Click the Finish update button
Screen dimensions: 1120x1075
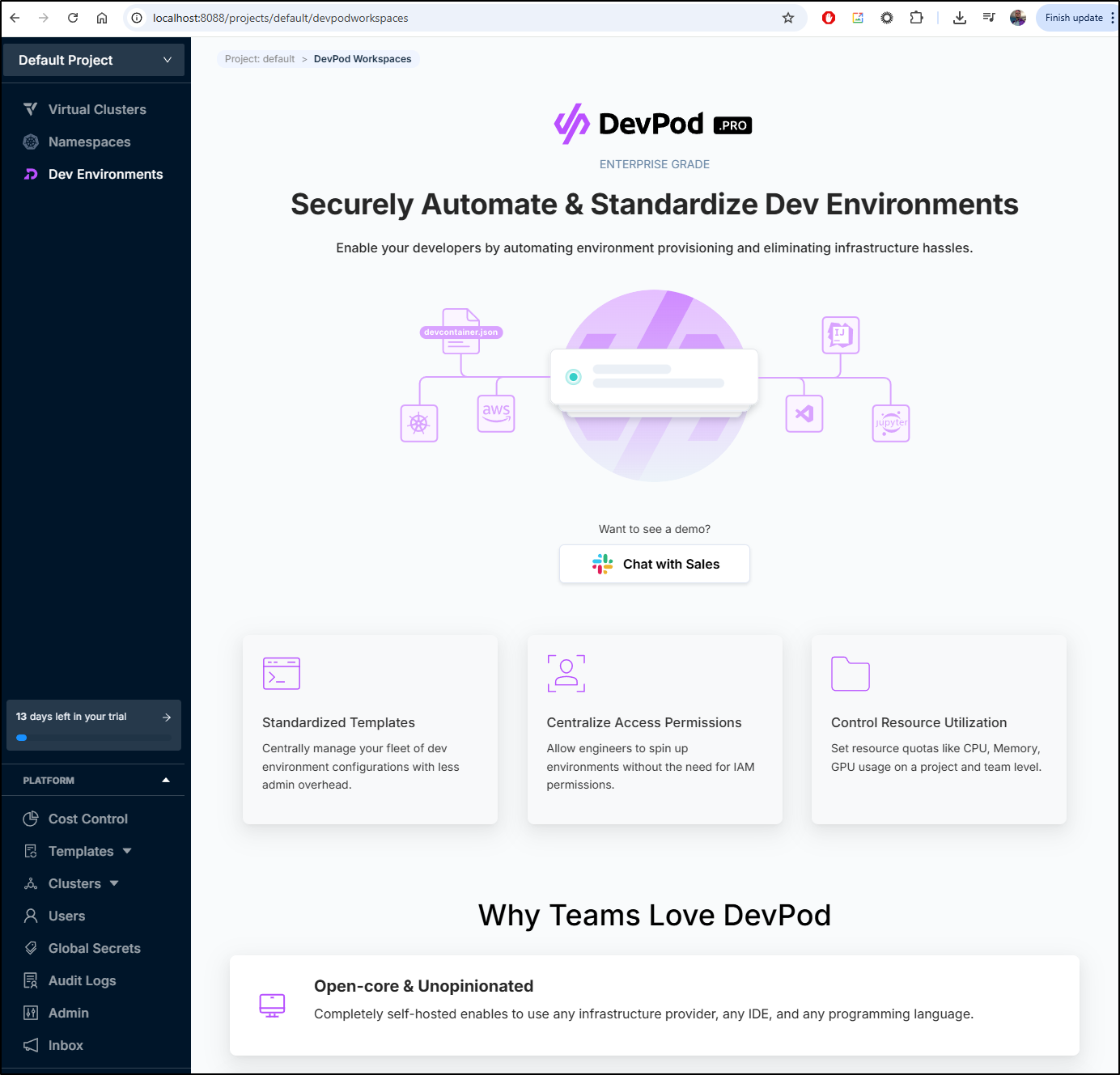click(1073, 18)
